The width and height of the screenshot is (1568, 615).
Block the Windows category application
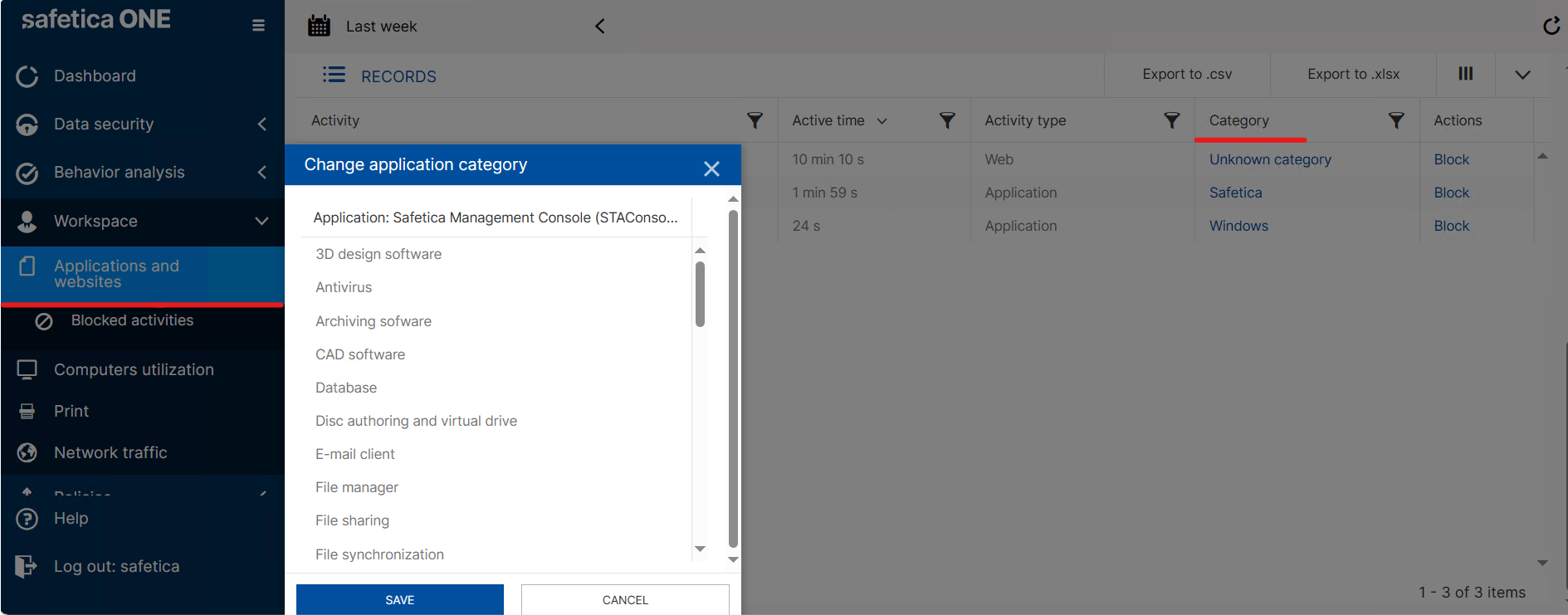pos(1451,226)
